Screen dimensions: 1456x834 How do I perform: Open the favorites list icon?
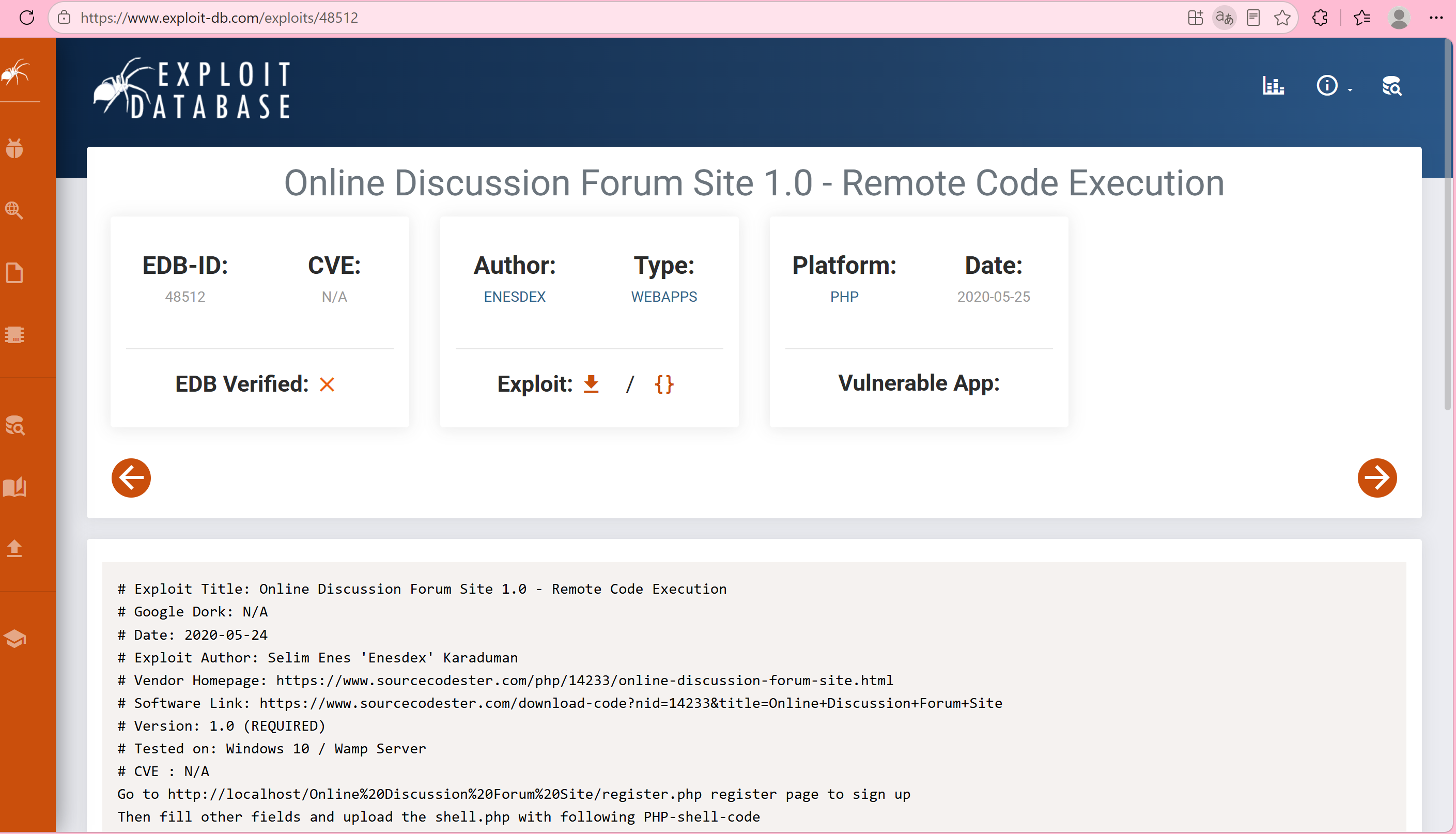(1362, 18)
